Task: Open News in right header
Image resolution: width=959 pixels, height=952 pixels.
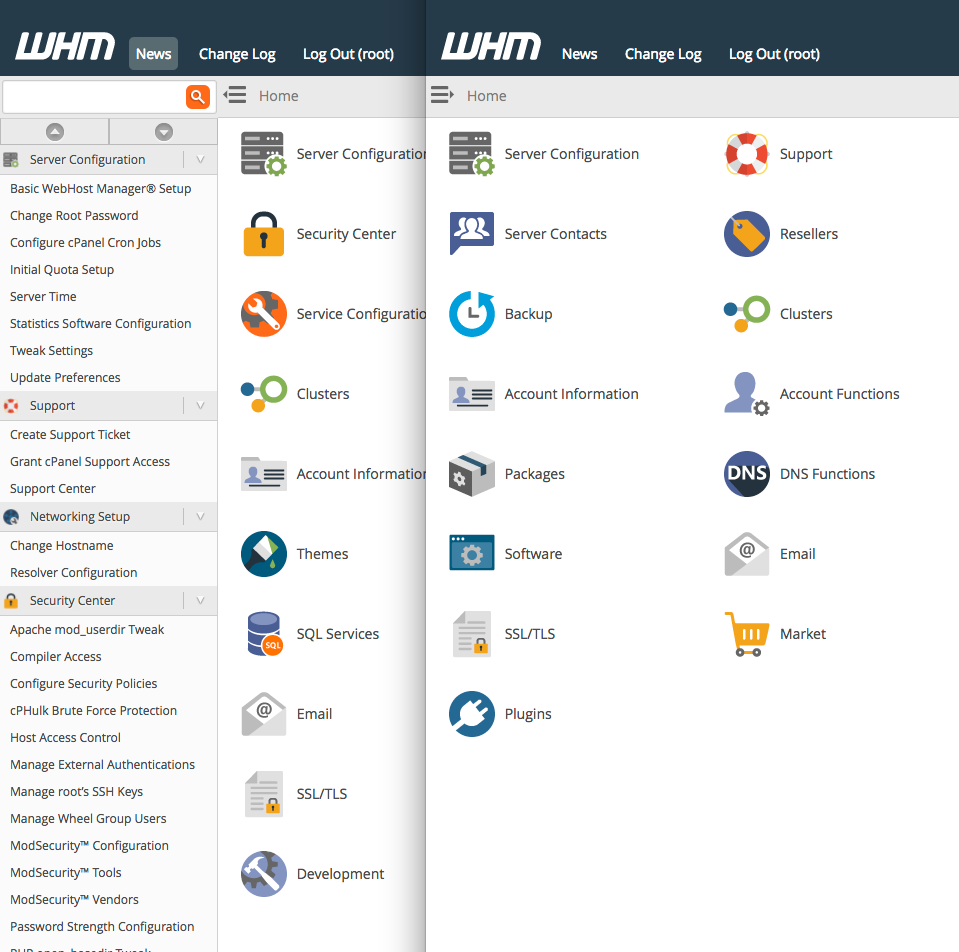Action: click(579, 54)
